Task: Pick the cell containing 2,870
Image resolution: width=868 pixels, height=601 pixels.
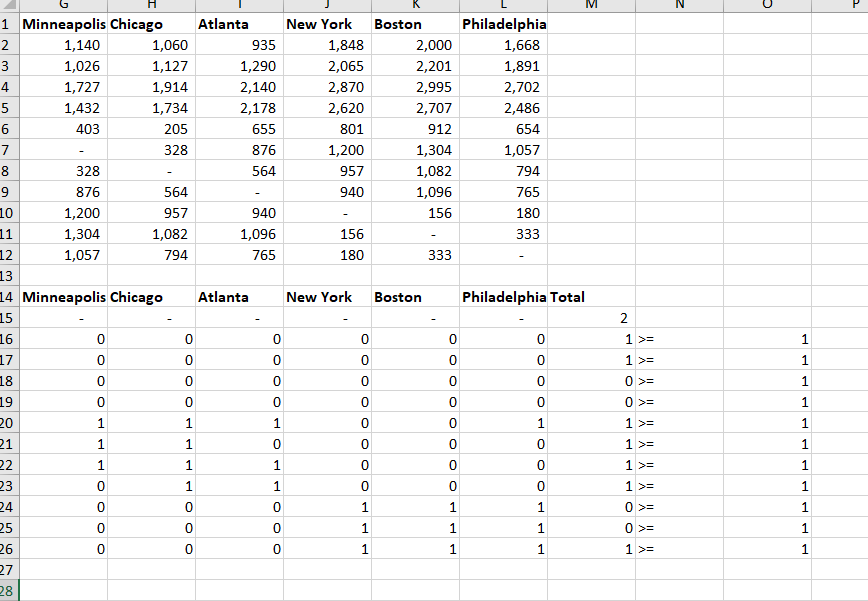Action: tap(327, 87)
